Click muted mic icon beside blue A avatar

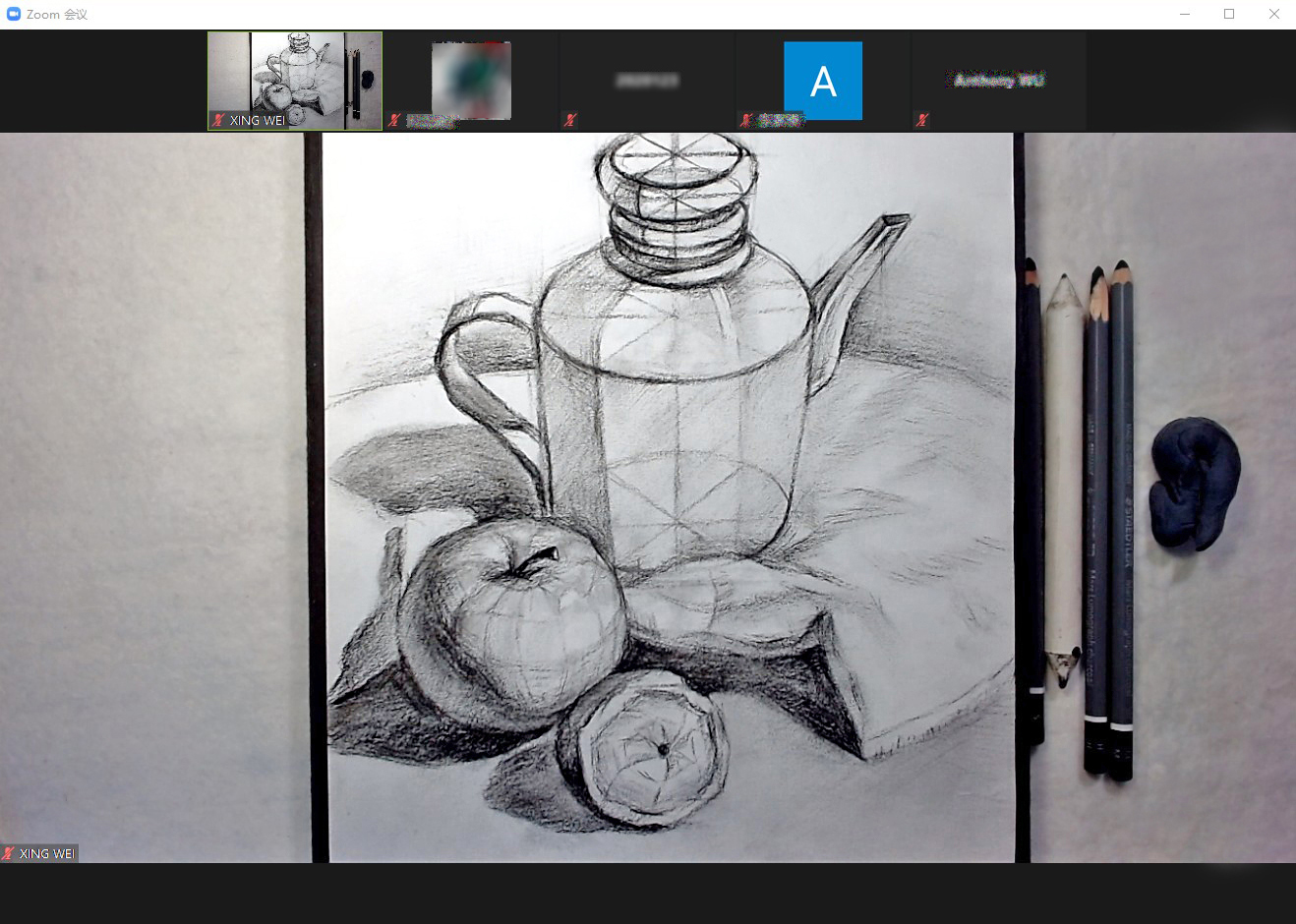click(x=746, y=120)
